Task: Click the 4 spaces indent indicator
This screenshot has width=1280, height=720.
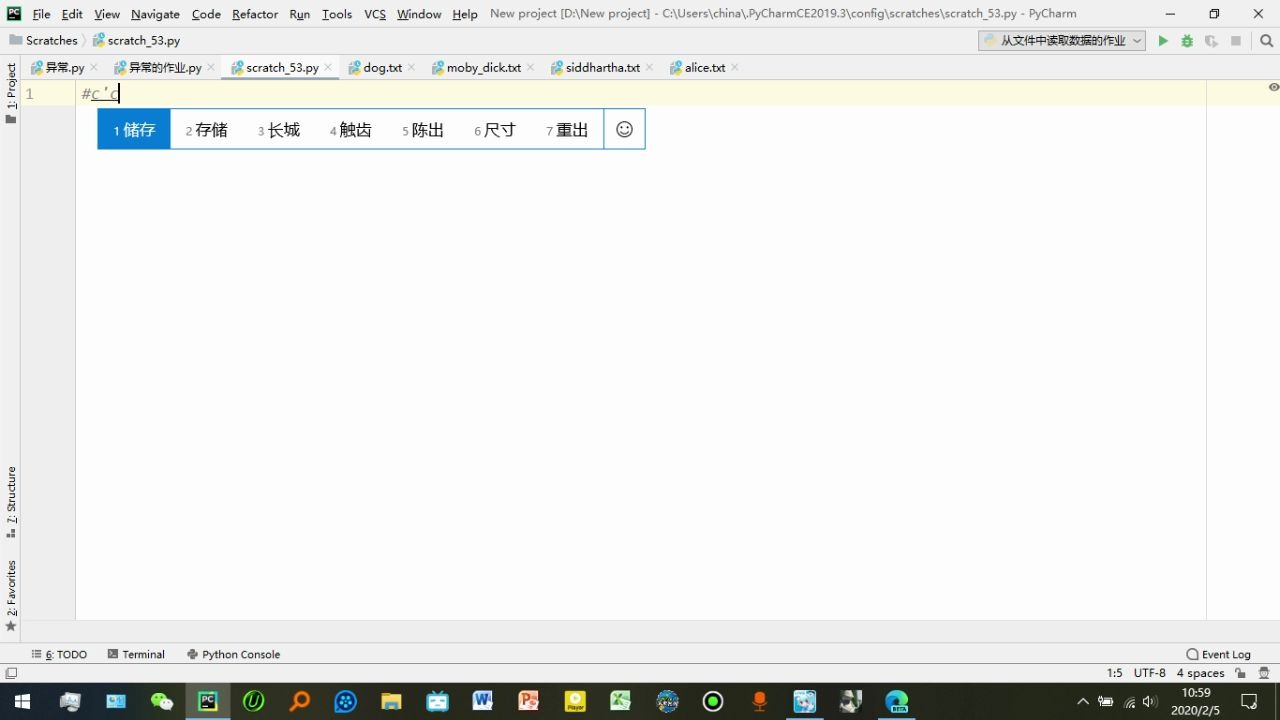Action: pyautogui.click(x=1199, y=673)
